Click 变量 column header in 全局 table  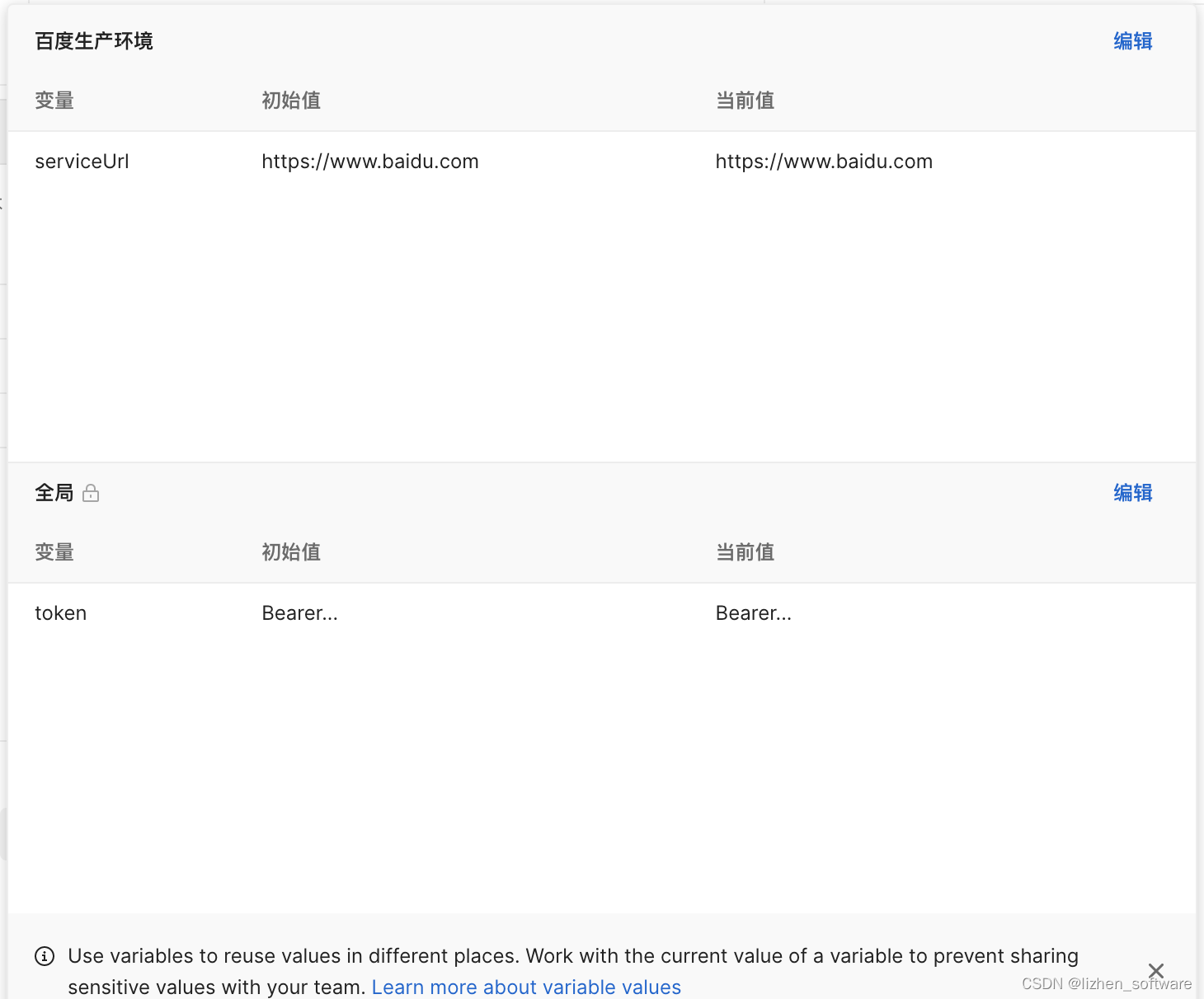tap(54, 552)
